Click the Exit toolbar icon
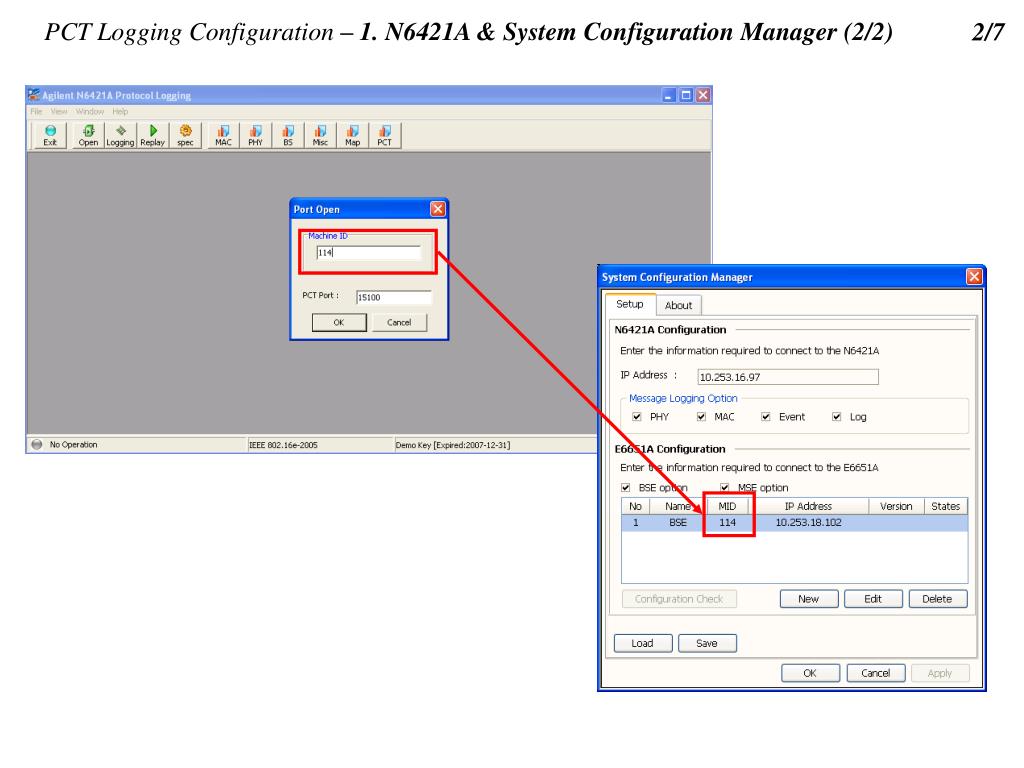 point(50,135)
